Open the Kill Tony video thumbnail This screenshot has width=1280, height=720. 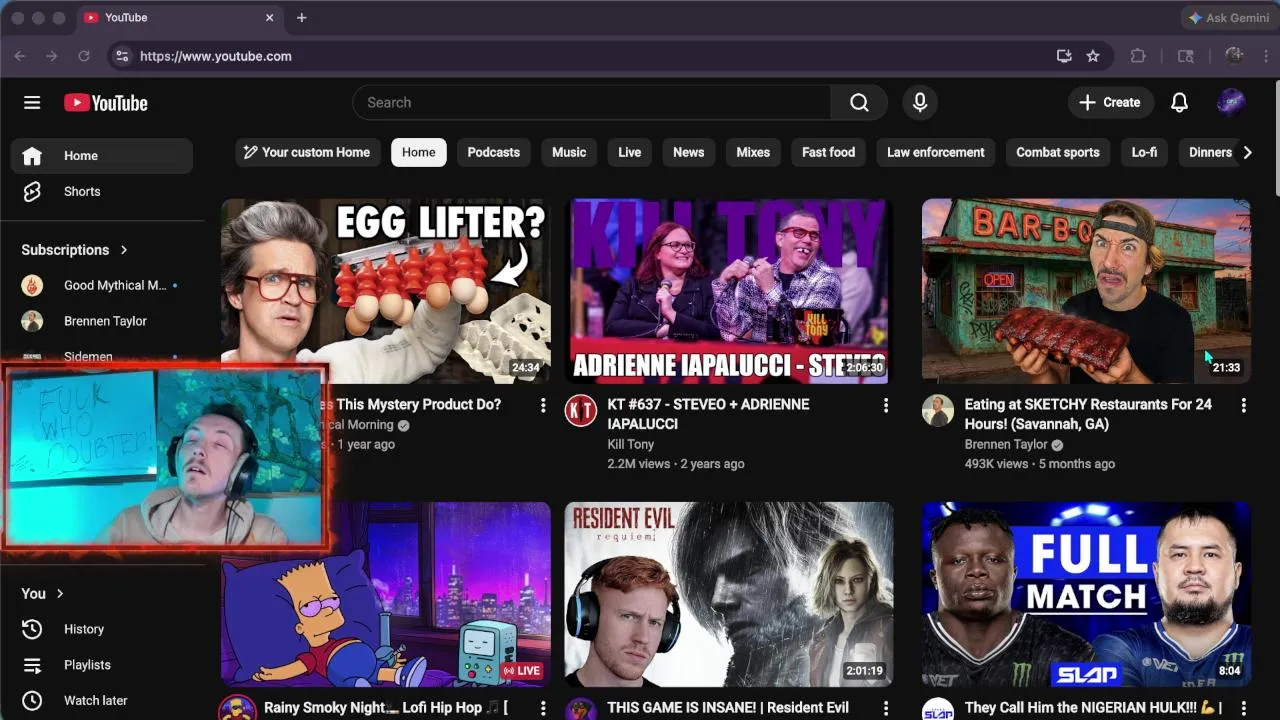(729, 290)
